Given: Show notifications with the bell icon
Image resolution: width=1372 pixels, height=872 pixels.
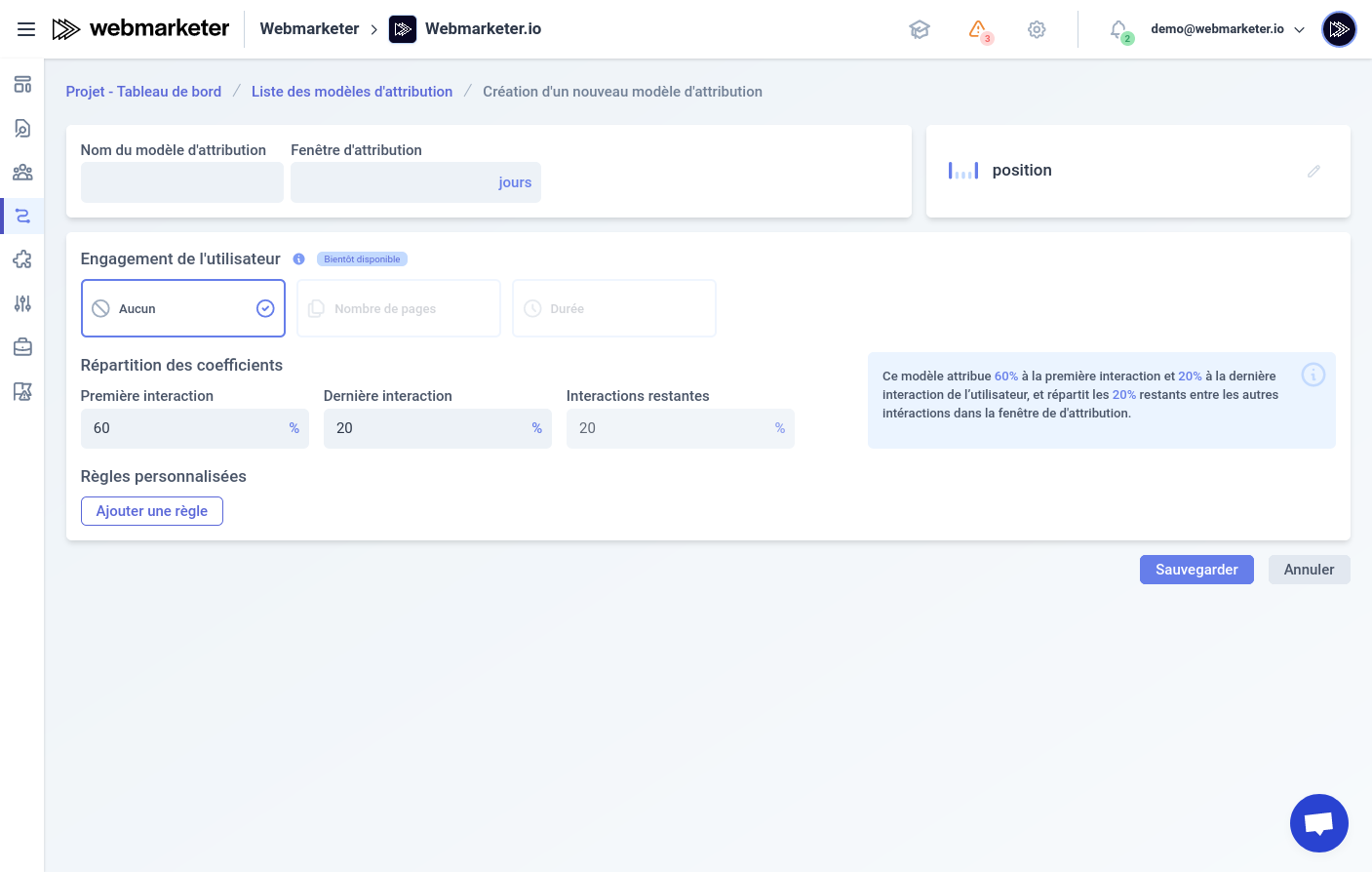Looking at the screenshot, I should tap(1119, 29).
